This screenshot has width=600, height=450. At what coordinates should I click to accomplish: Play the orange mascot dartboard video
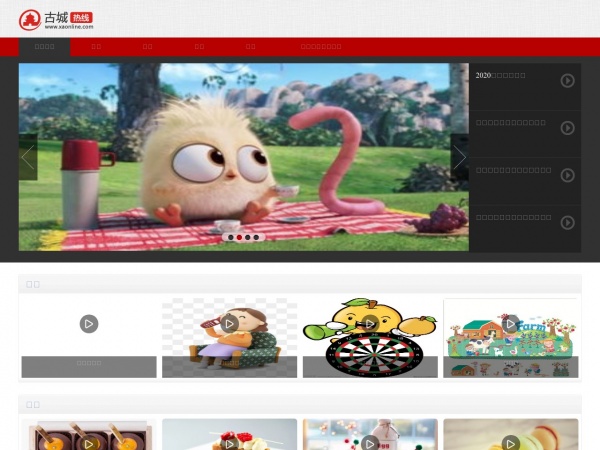pos(370,324)
